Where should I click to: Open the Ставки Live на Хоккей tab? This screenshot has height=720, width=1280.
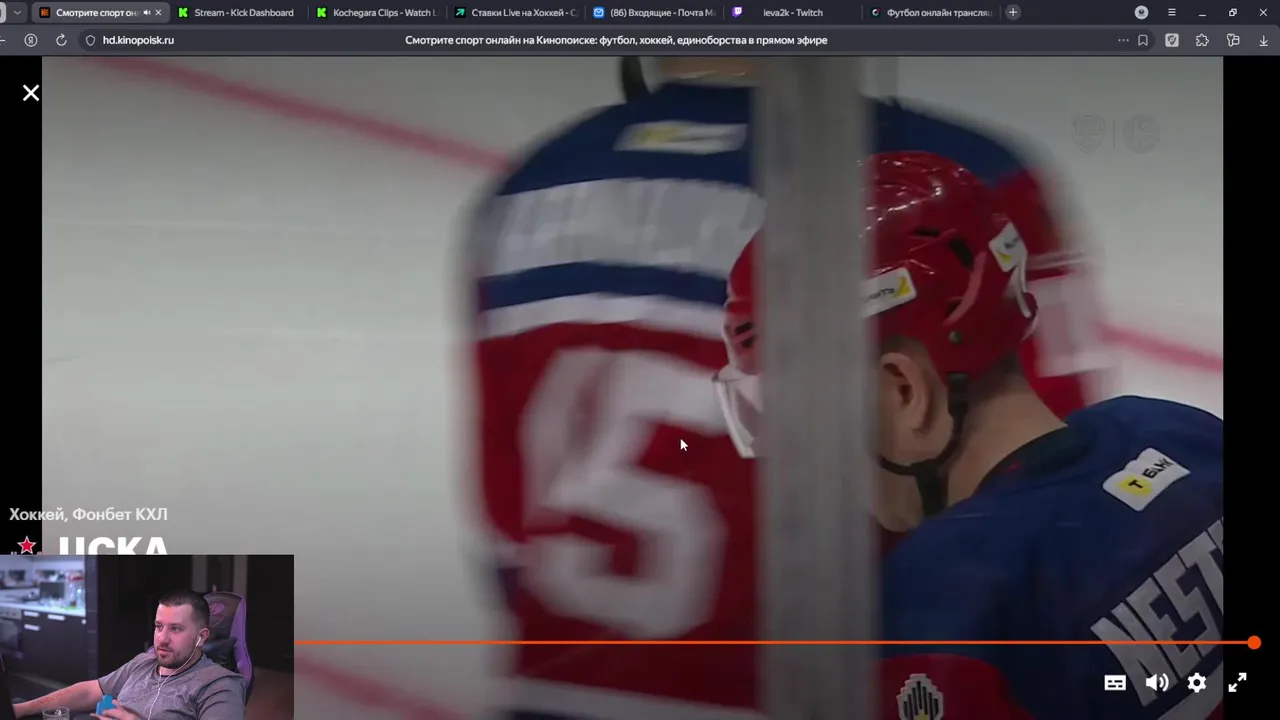tap(516, 13)
